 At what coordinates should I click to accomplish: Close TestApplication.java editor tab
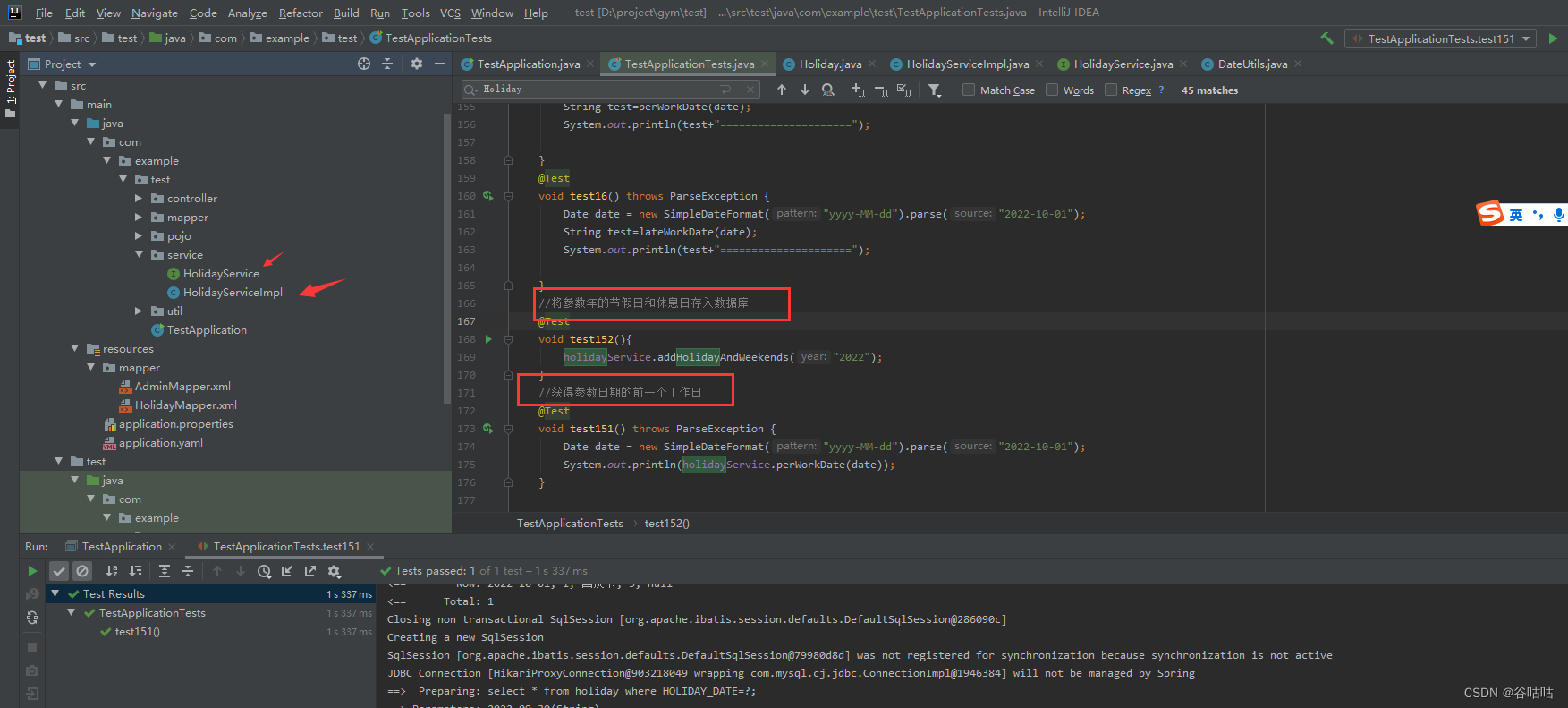tap(590, 64)
